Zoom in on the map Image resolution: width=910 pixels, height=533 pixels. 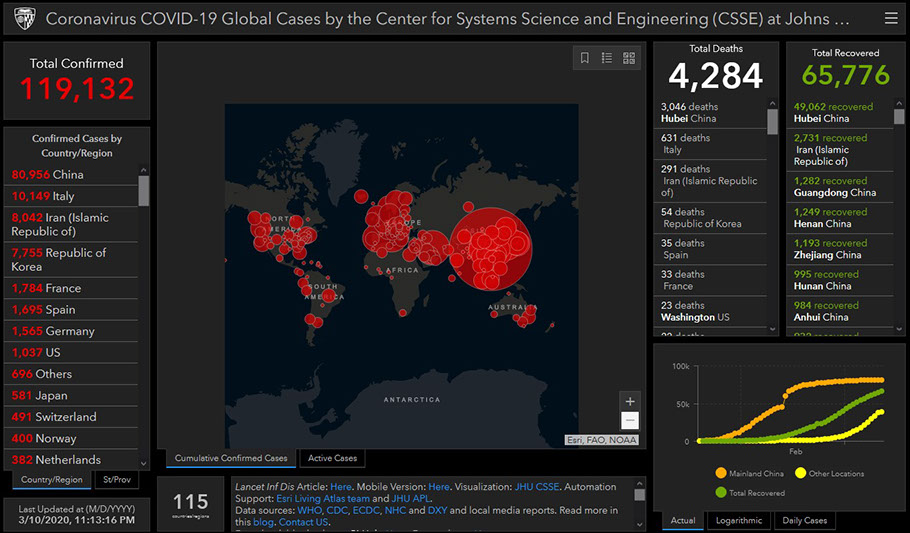point(630,401)
